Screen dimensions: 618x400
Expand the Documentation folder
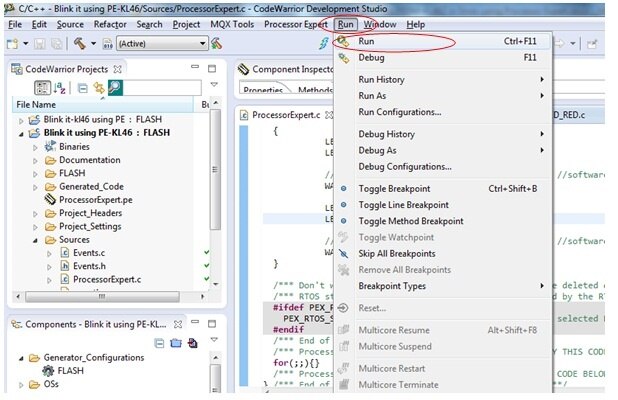(x=35, y=160)
